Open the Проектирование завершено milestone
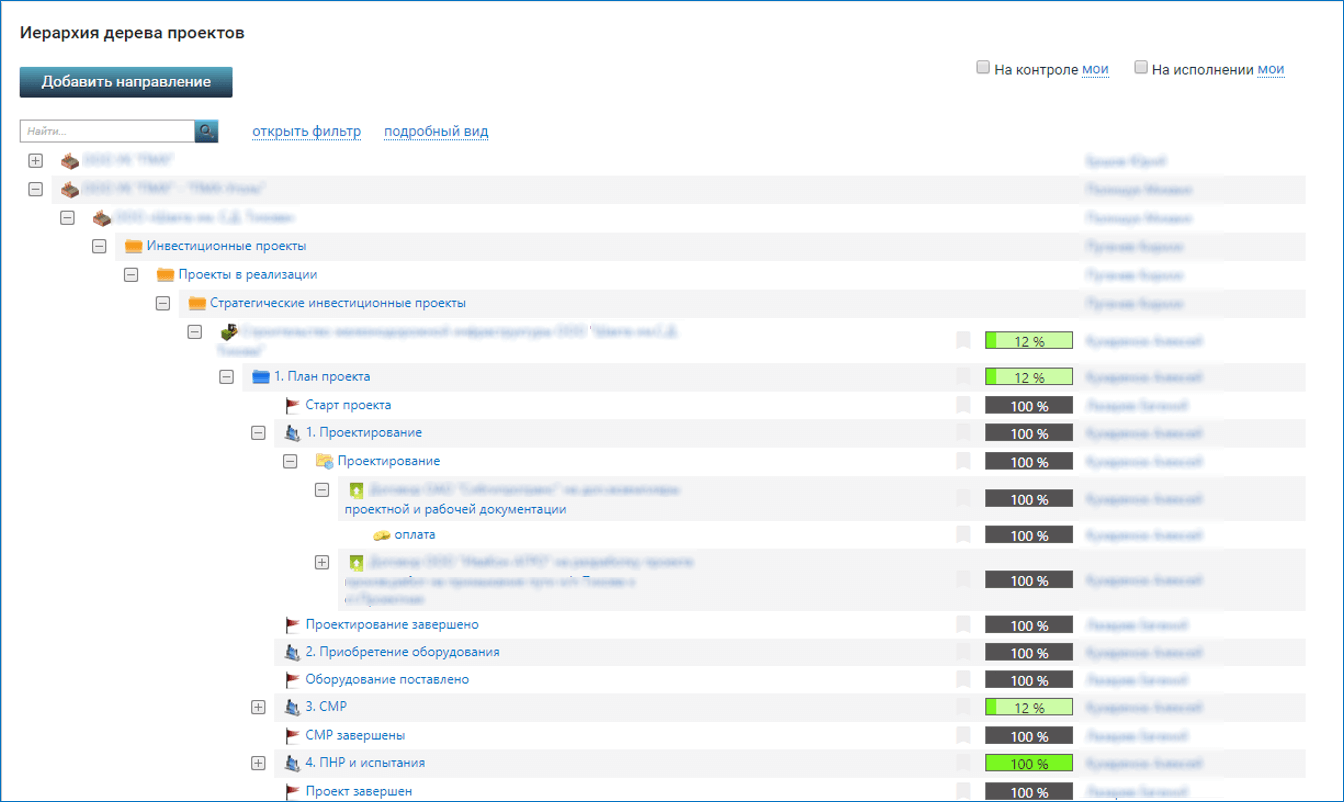This screenshot has height=802, width=1344. click(x=391, y=625)
